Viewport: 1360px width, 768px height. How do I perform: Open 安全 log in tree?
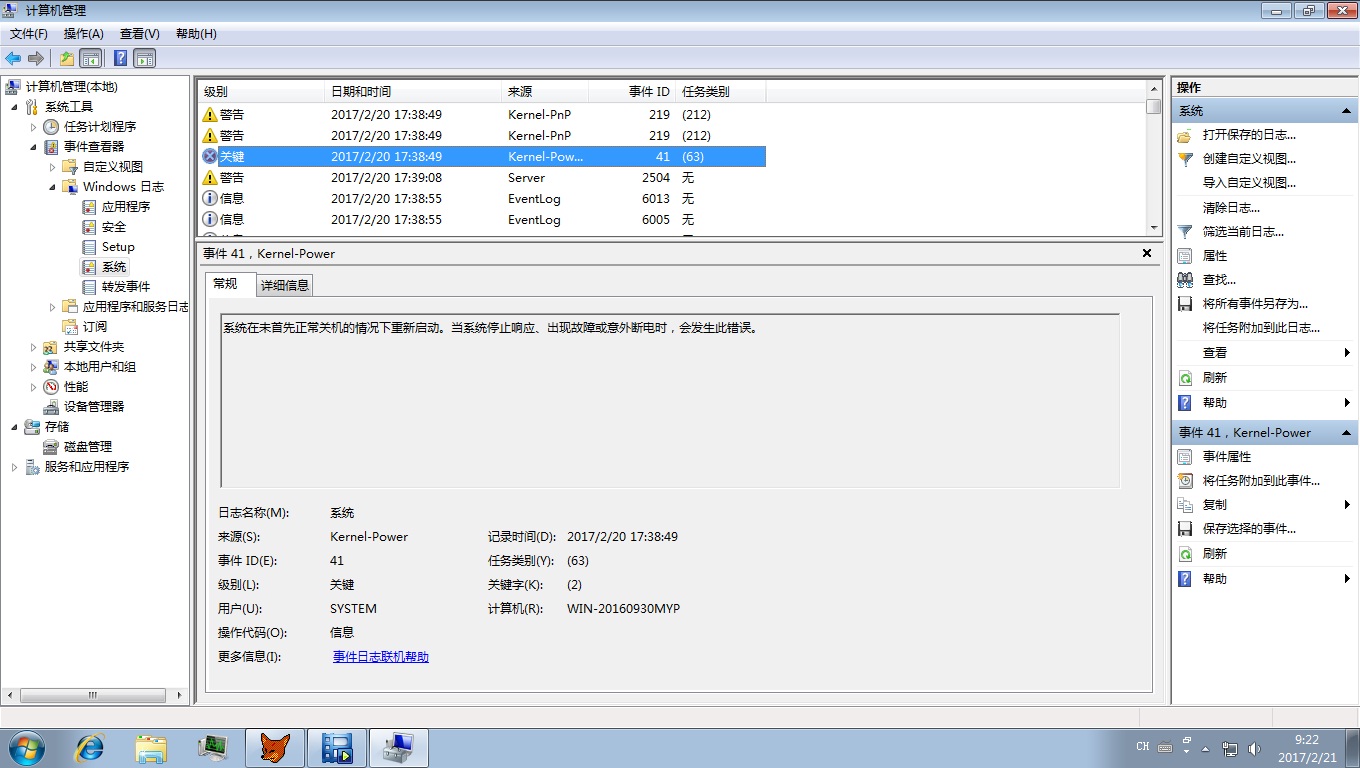pos(114,227)
